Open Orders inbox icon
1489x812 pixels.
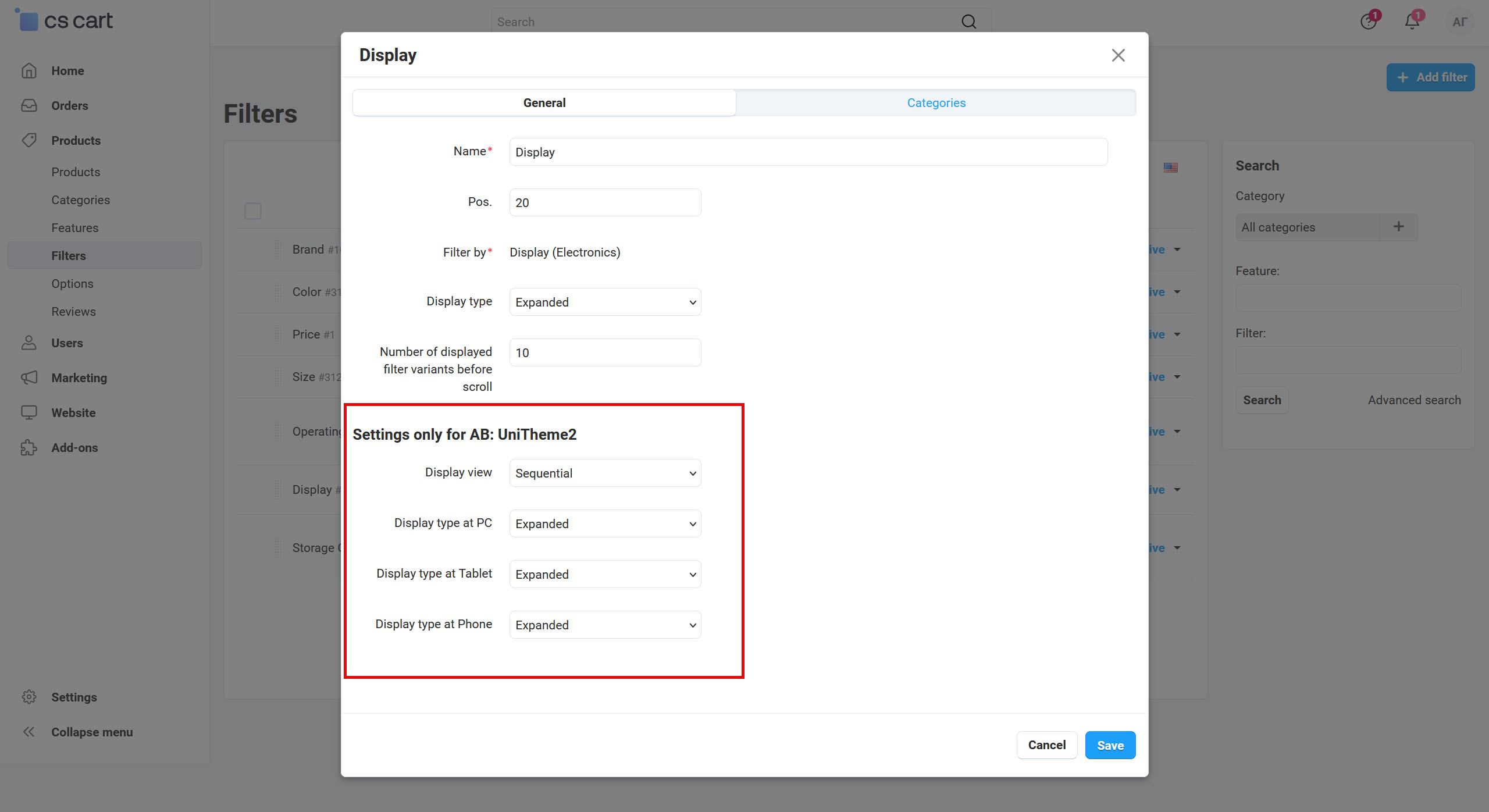coord(29,106)
